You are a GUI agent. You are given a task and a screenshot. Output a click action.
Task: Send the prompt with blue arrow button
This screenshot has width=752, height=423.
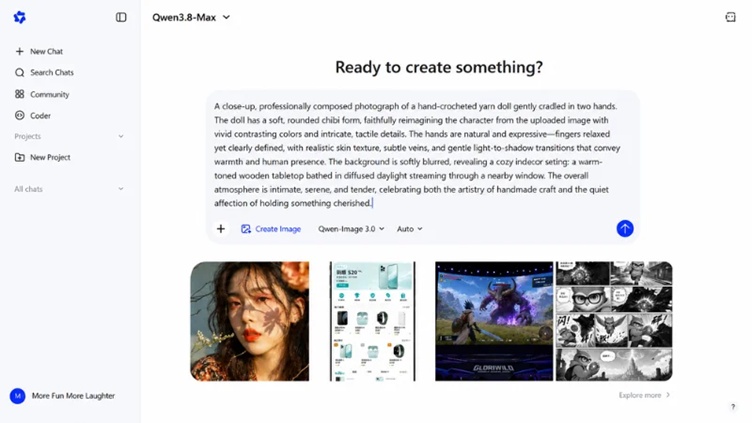625,229
